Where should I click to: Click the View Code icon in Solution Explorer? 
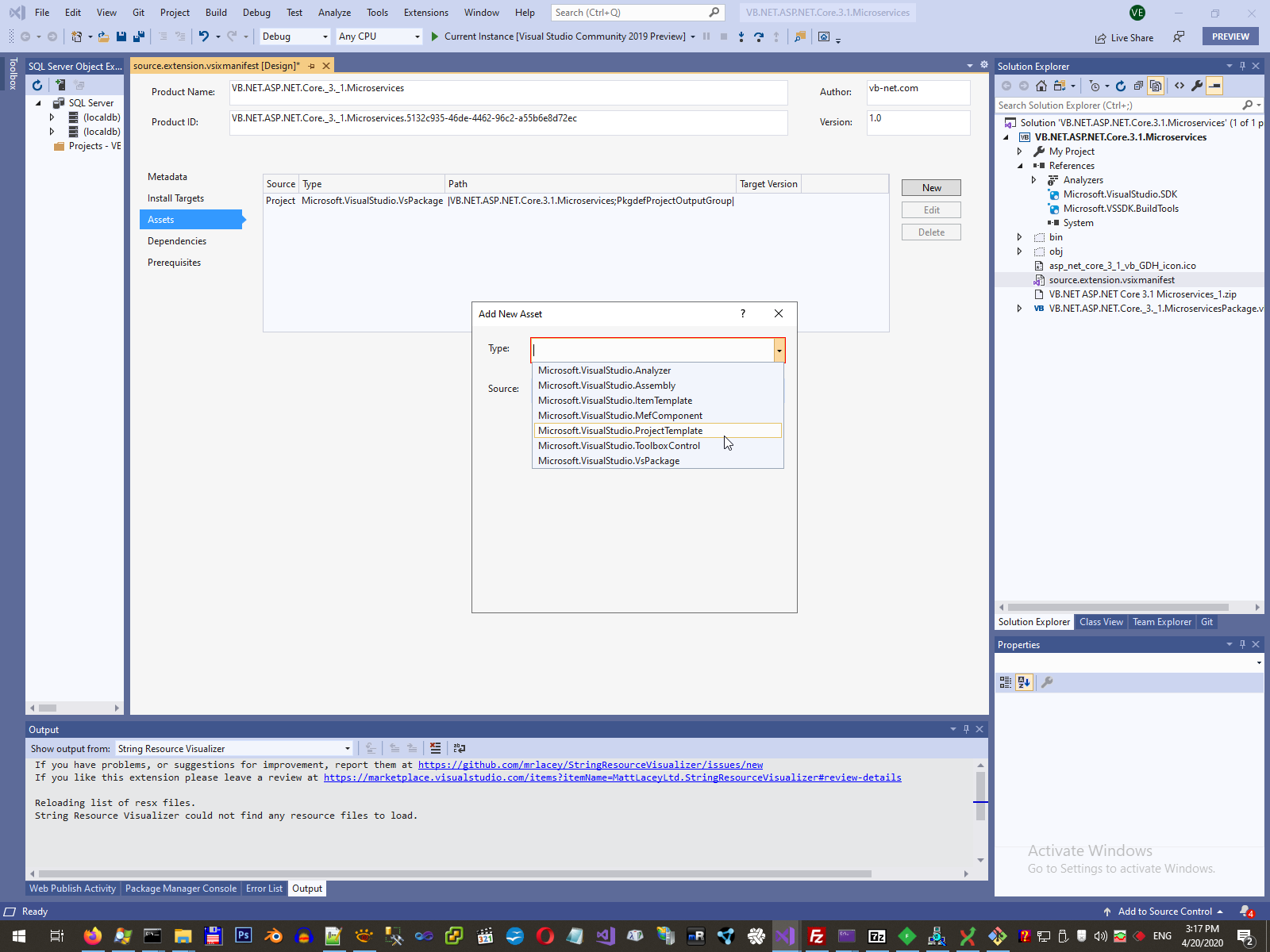(x=1180, y=86)
